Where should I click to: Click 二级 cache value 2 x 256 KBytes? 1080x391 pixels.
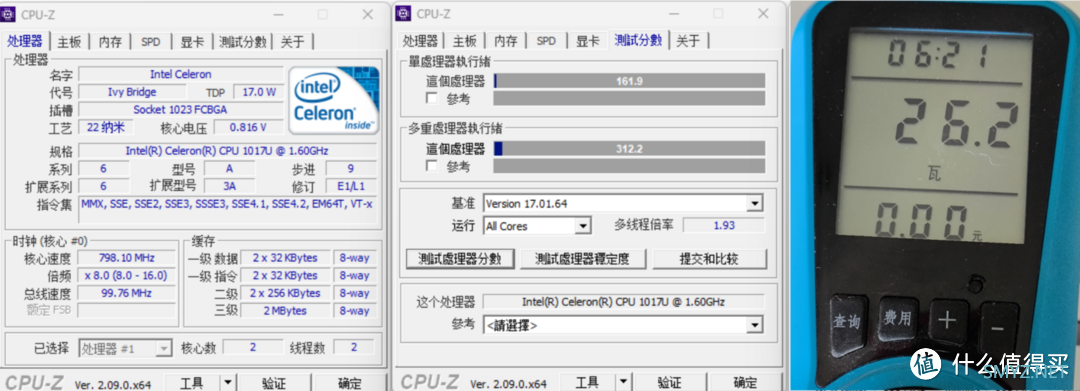(x=285, y=293)
